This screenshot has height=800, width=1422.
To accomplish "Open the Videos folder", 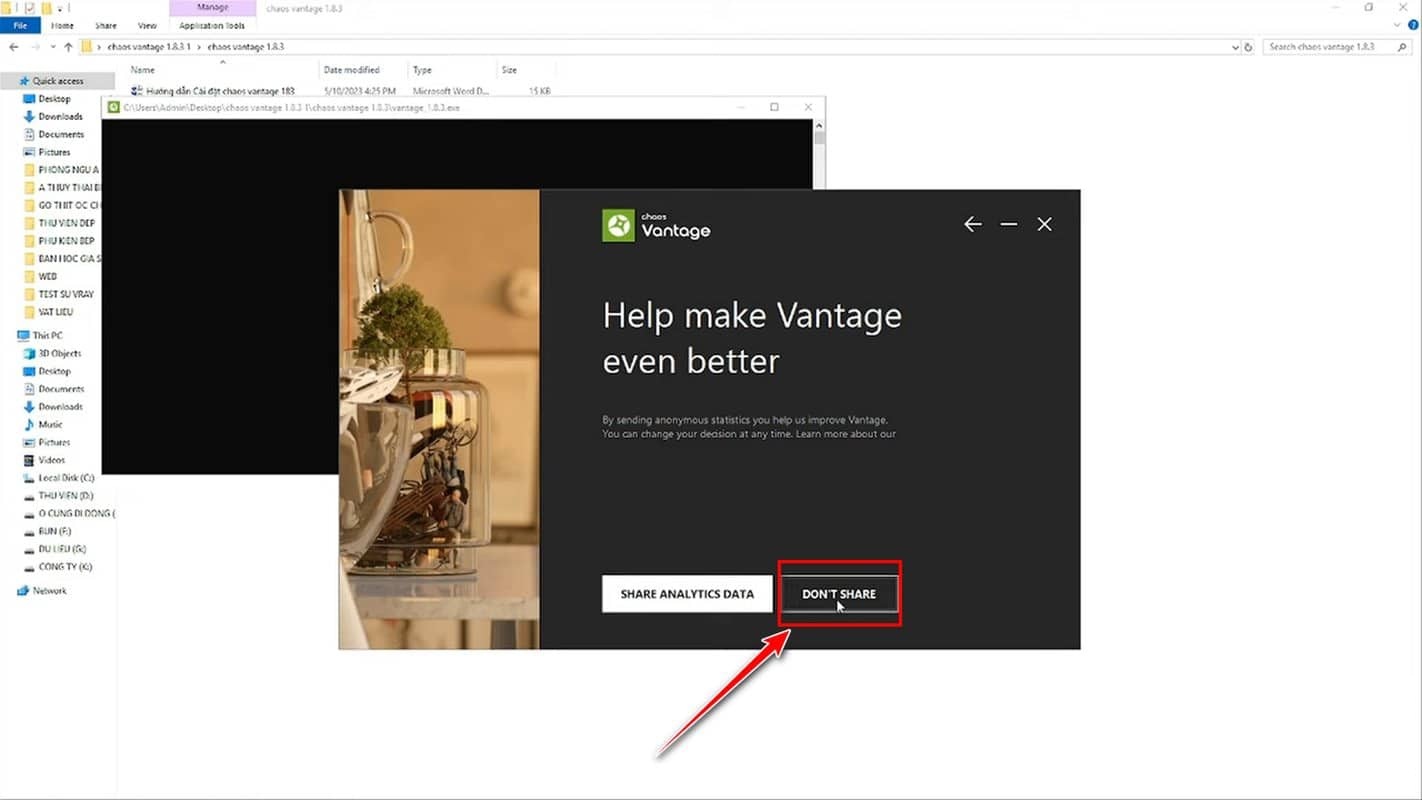I will point(51,460).
